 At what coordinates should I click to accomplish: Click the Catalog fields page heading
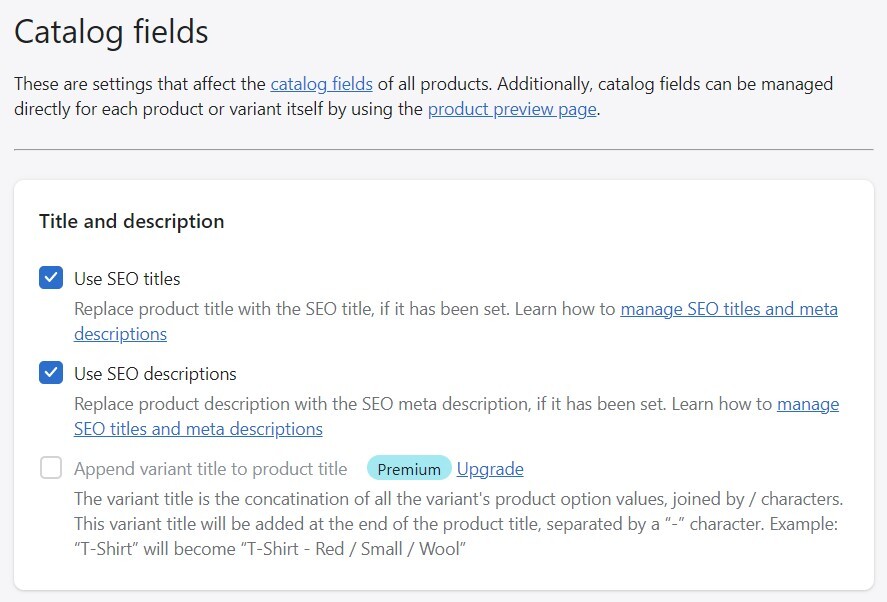pyautogui.click(x=111, y=32)
